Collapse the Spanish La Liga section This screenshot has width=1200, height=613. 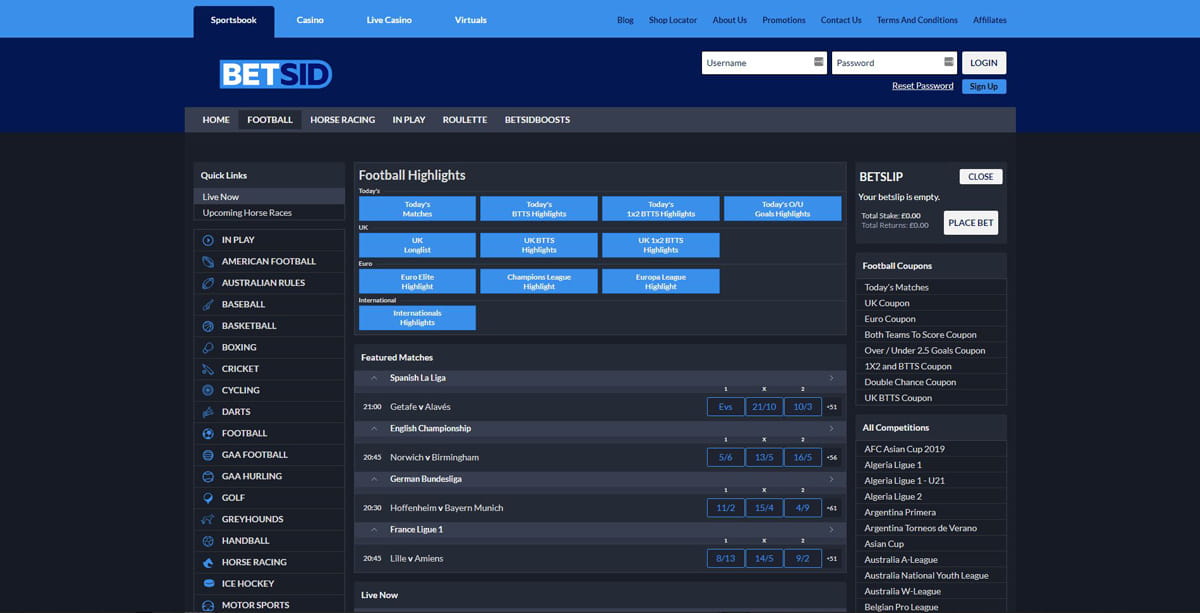374,378
